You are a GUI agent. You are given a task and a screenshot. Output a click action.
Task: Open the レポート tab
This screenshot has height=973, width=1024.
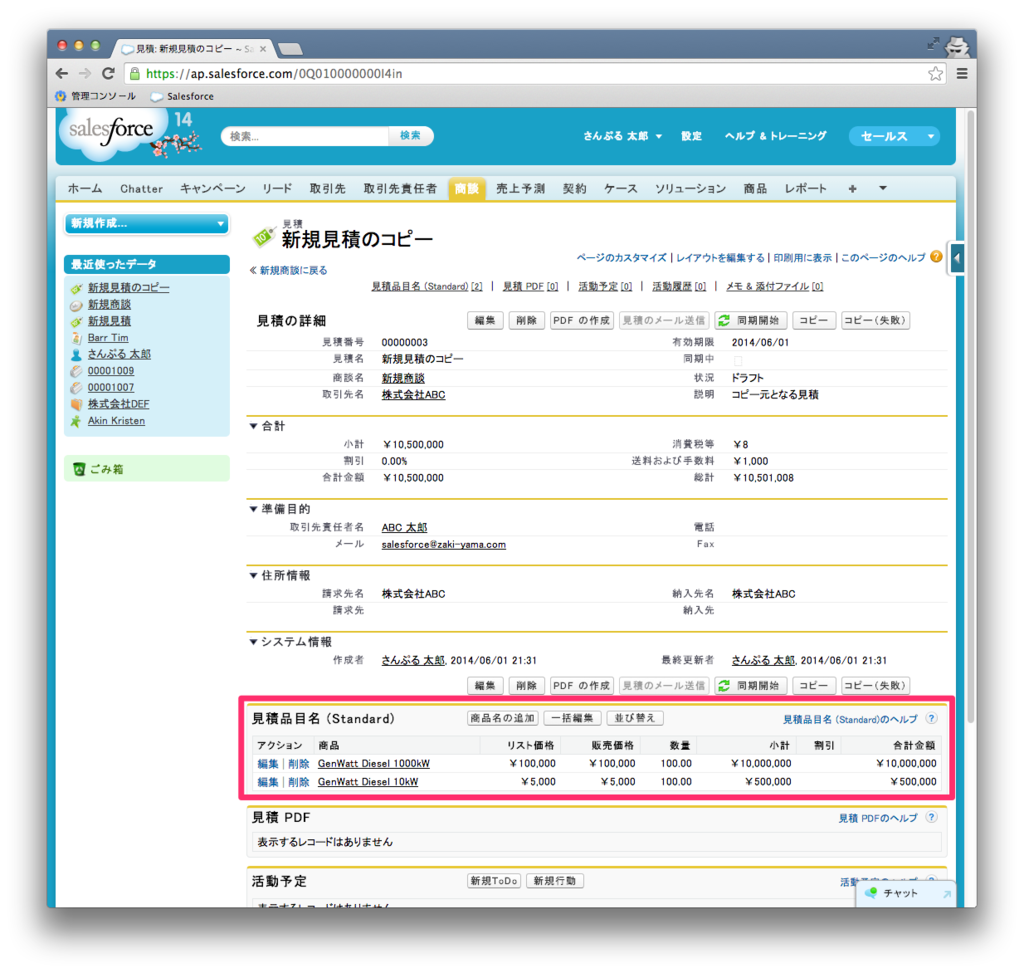(x=805, y=188)
